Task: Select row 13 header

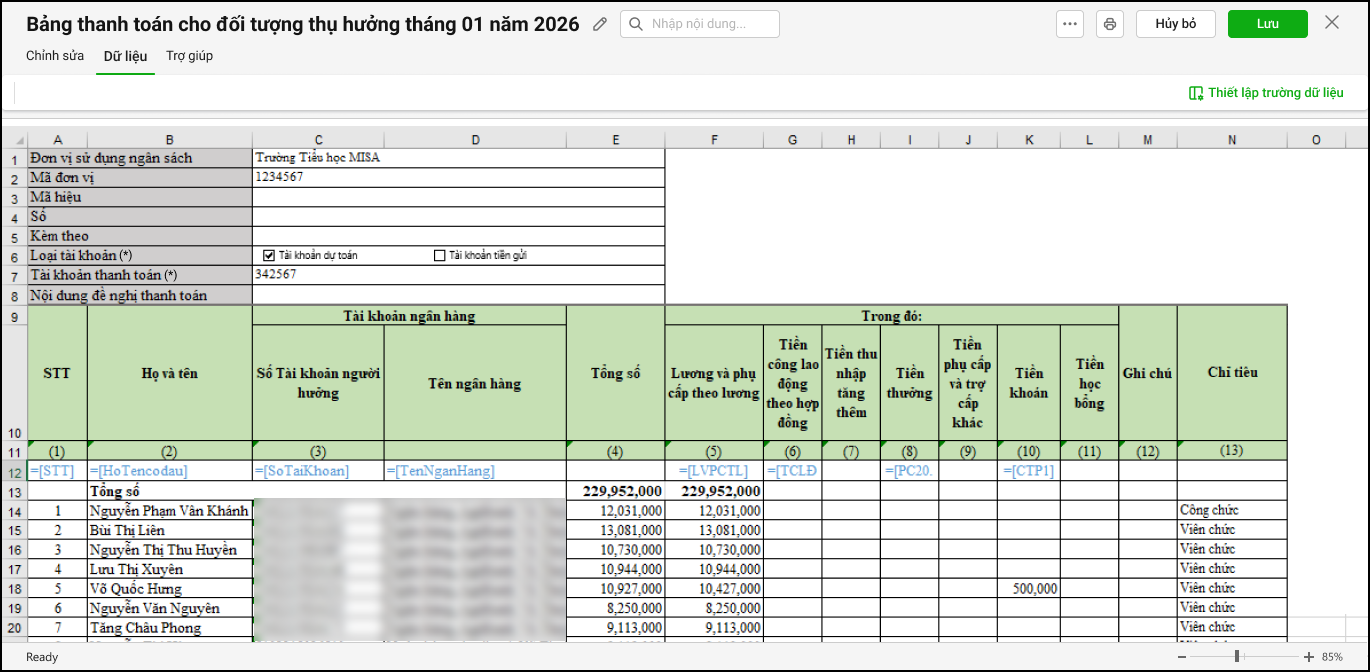Action: point(14,491)
